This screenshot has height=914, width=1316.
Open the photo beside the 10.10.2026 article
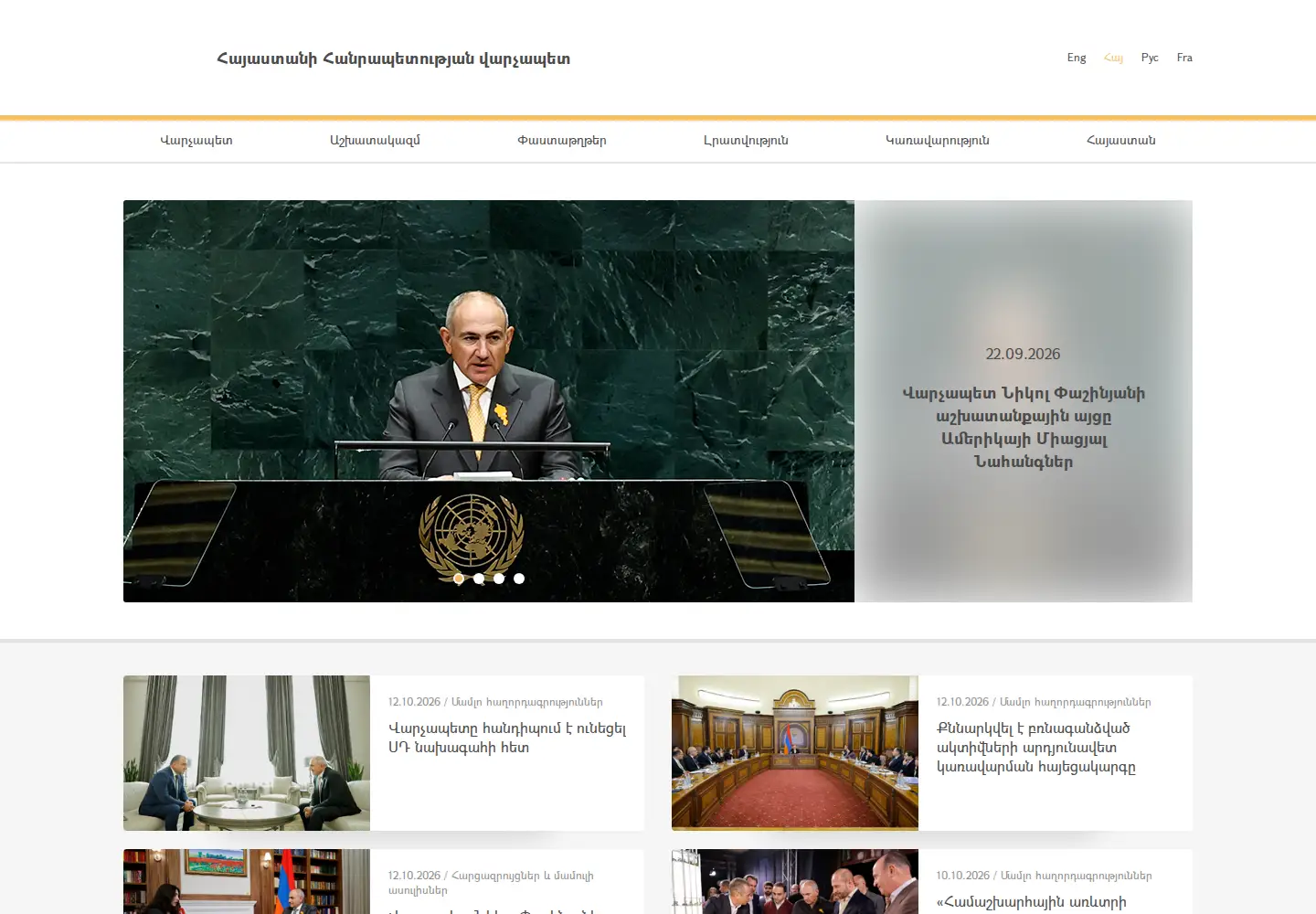[795, 882]
